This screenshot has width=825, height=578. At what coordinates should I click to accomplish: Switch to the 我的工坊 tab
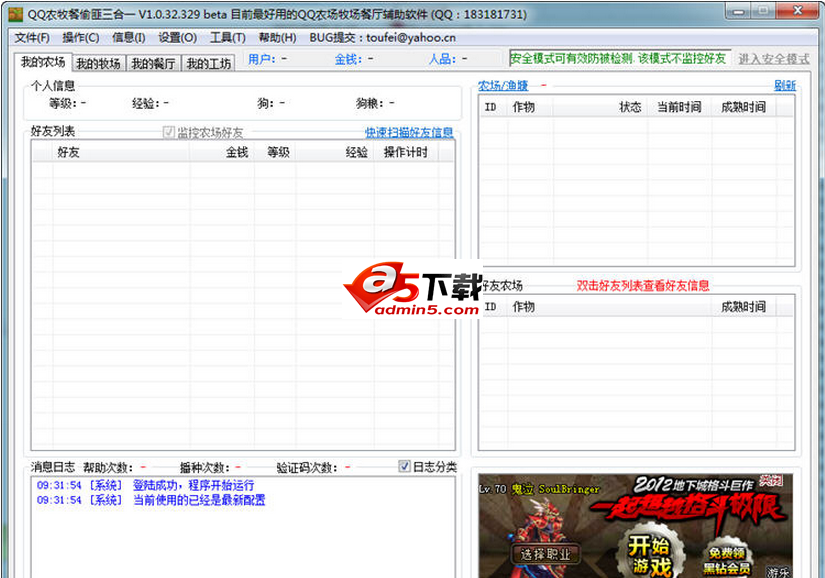coord(208,64)
